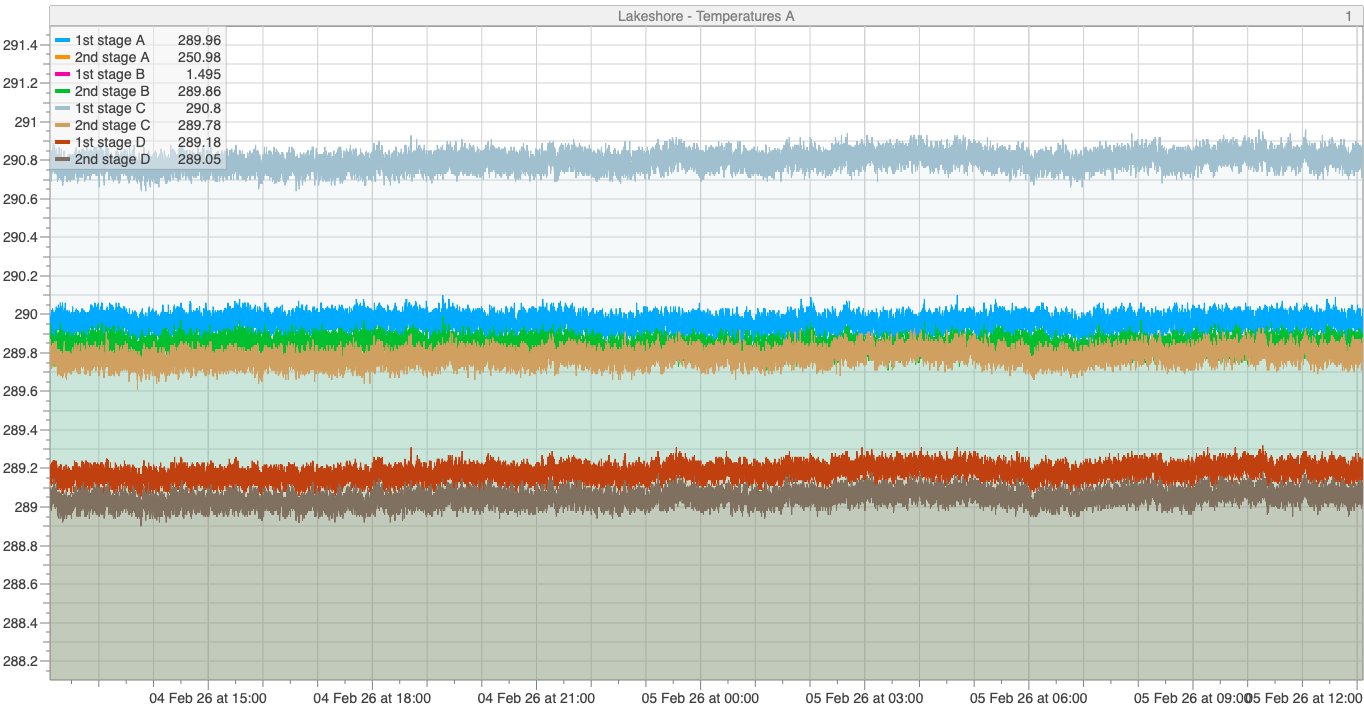Select the 1.495 value for 1st stage B
The image size is (1364, 705).
click(x=203, y=74)
